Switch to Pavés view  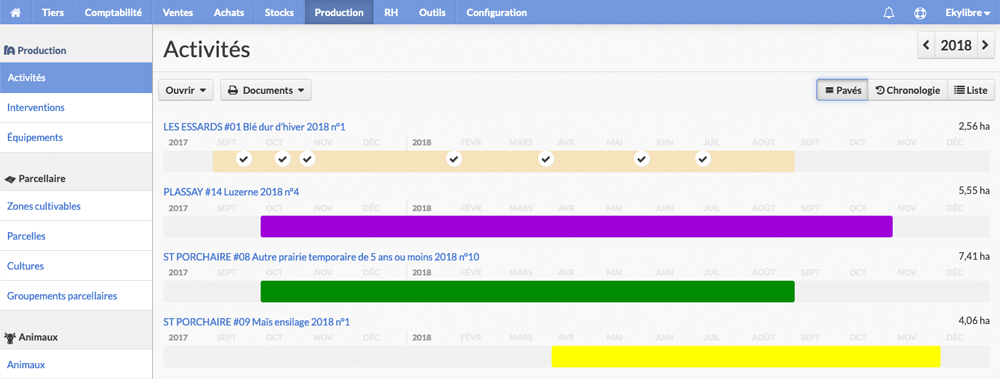(842, 91)
